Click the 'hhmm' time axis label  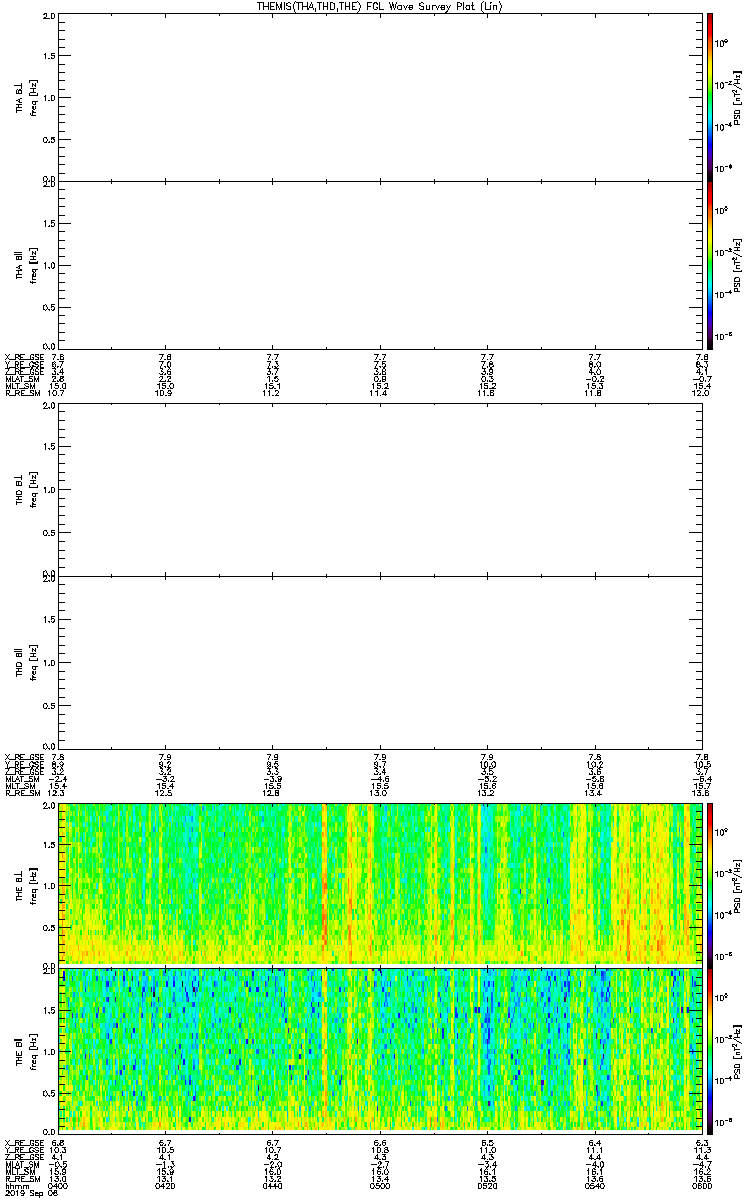15,1185
